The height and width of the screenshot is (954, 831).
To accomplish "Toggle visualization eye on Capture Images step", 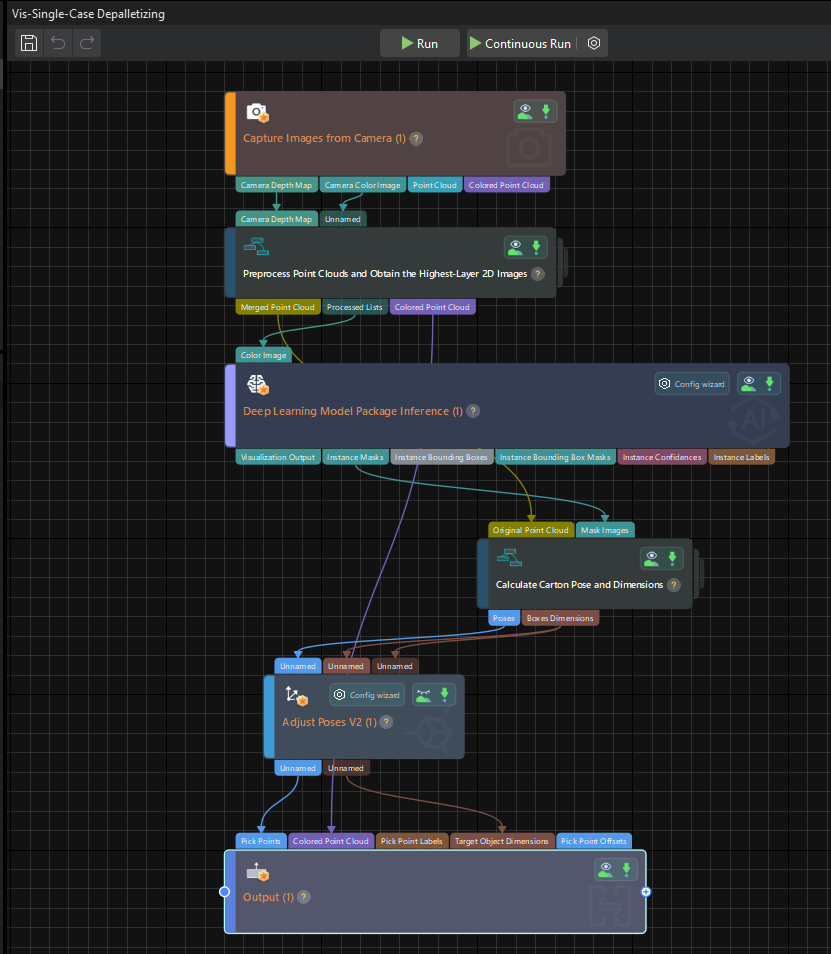I will 524,111.
